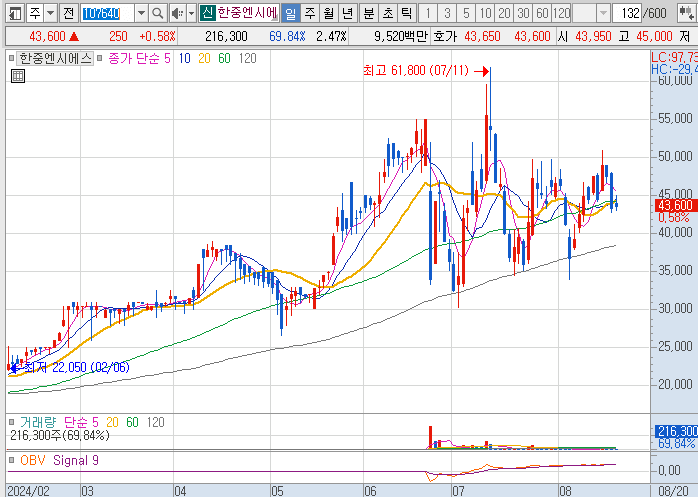
Task: Click the current price 43,600 ▲ in quote bar
Action: pyautogui.click(x=54, y=37)
